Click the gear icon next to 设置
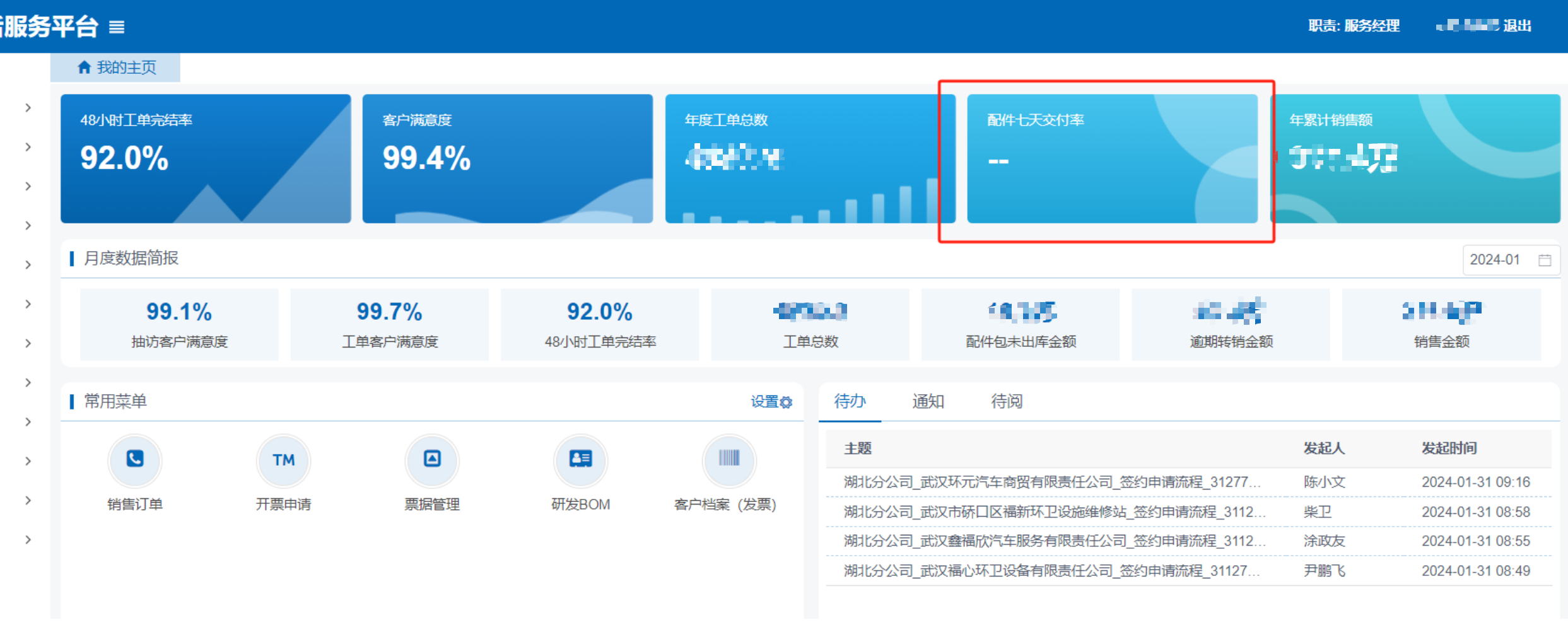 pos(786,402)
